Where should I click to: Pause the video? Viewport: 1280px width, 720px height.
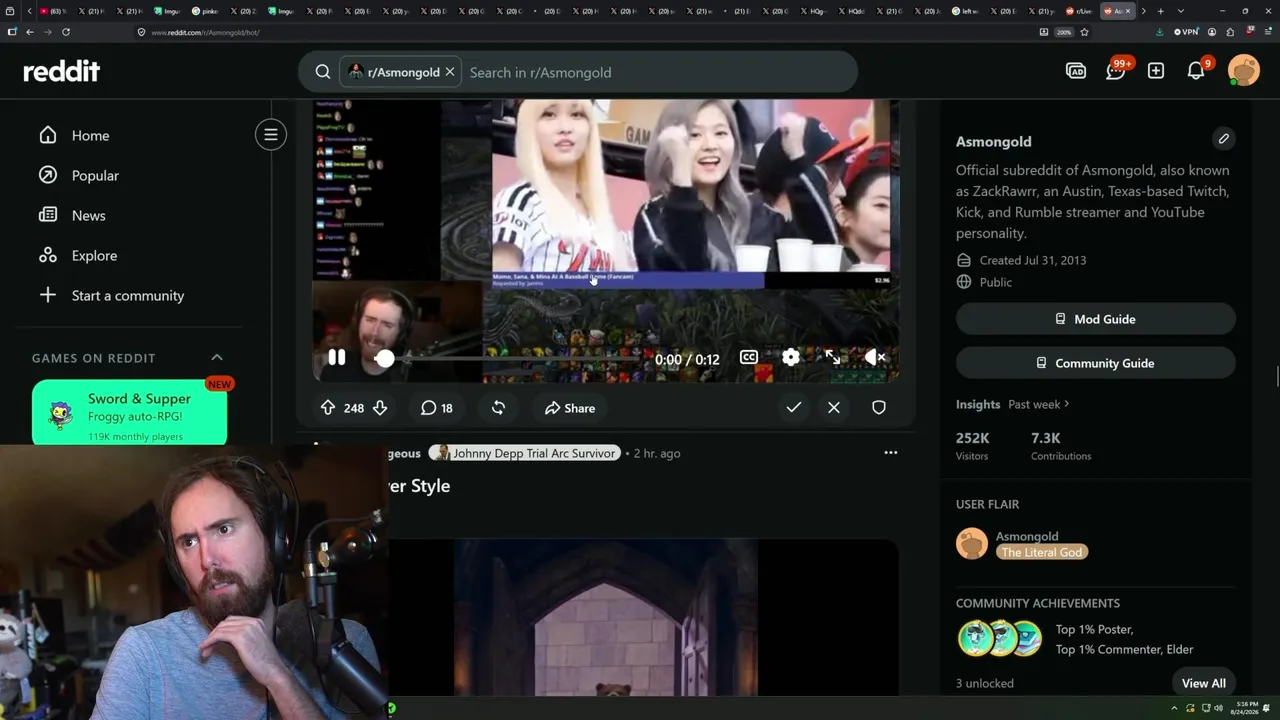(x=337, y=357)
